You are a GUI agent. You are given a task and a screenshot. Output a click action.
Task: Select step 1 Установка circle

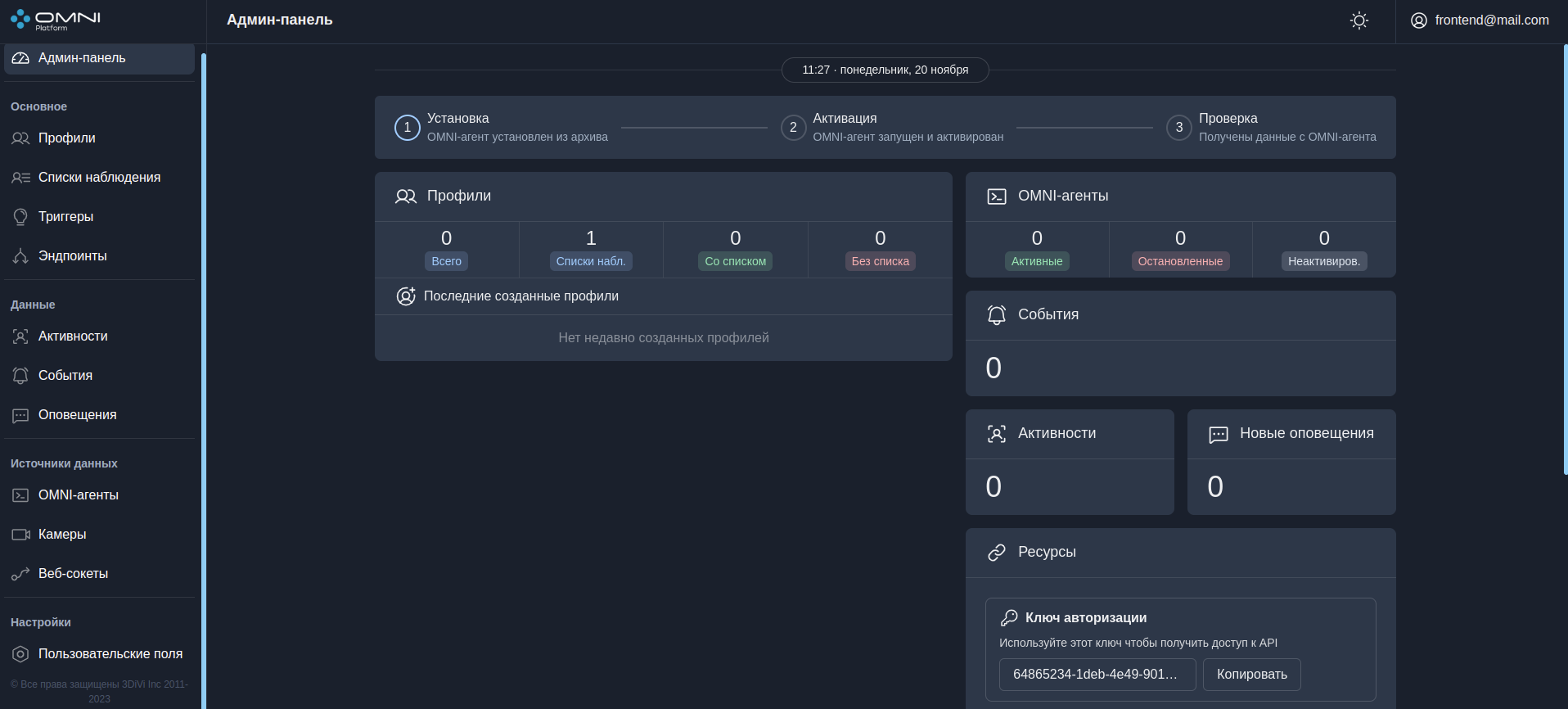[408, 128]
